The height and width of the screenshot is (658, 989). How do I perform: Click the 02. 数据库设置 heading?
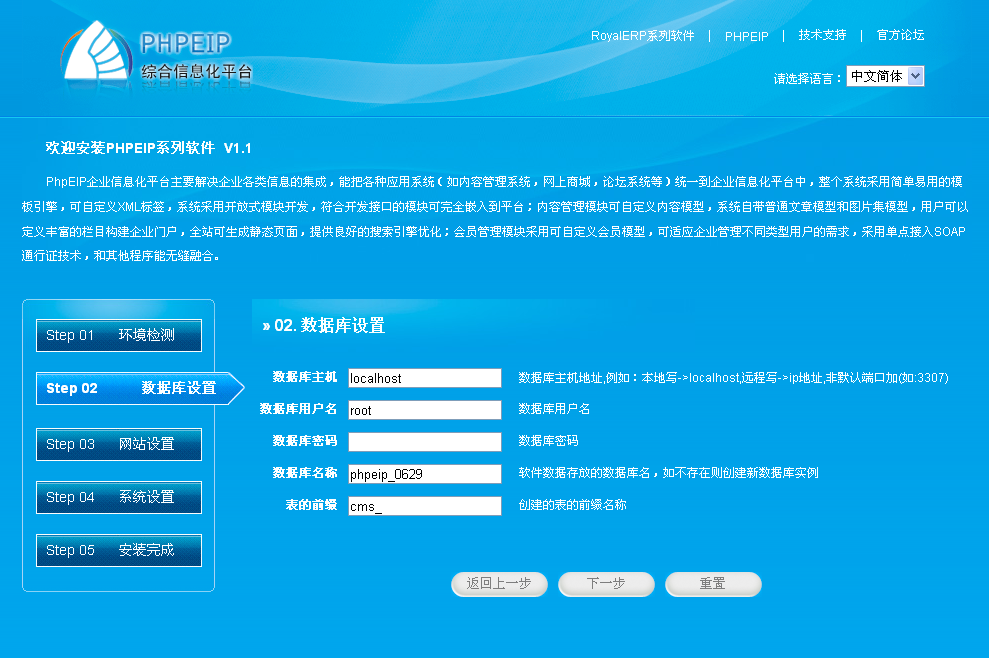point(324,326)
